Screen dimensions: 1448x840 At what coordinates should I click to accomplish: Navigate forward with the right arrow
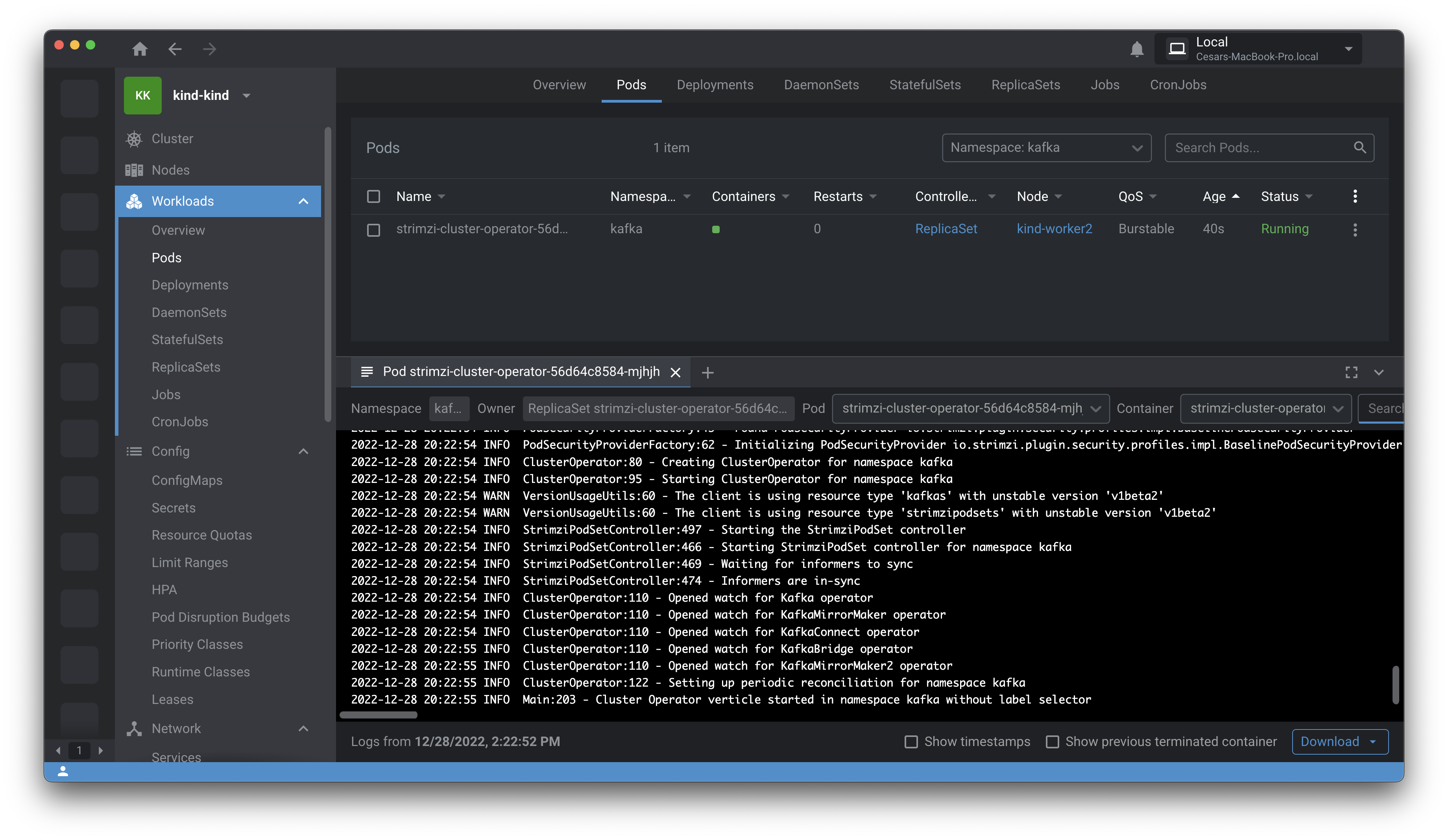pos(210,49)
